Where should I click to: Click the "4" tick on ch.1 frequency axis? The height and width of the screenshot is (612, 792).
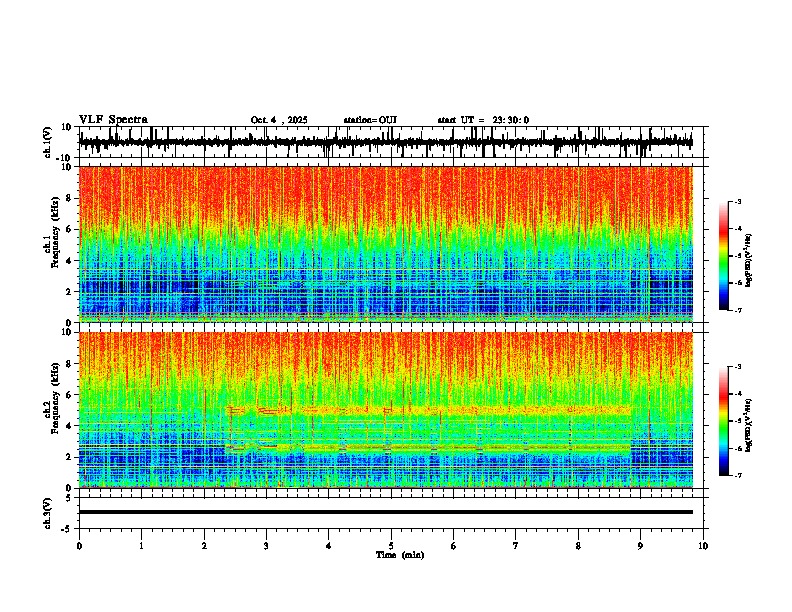69,261
